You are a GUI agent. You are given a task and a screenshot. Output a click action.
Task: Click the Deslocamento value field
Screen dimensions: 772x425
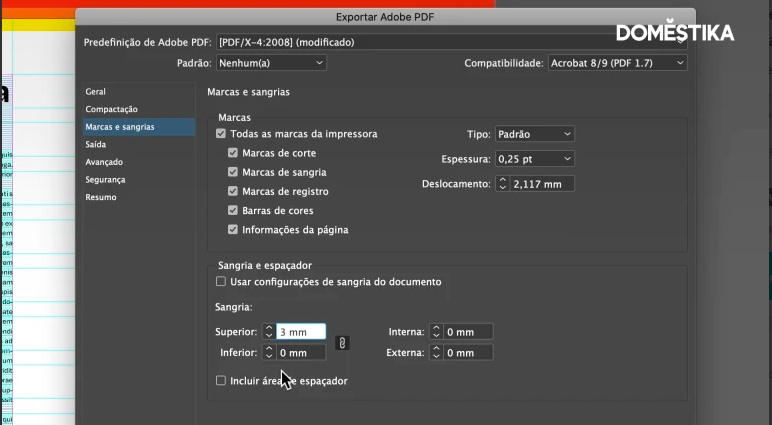pyautogui.click(x=542, y=184)
